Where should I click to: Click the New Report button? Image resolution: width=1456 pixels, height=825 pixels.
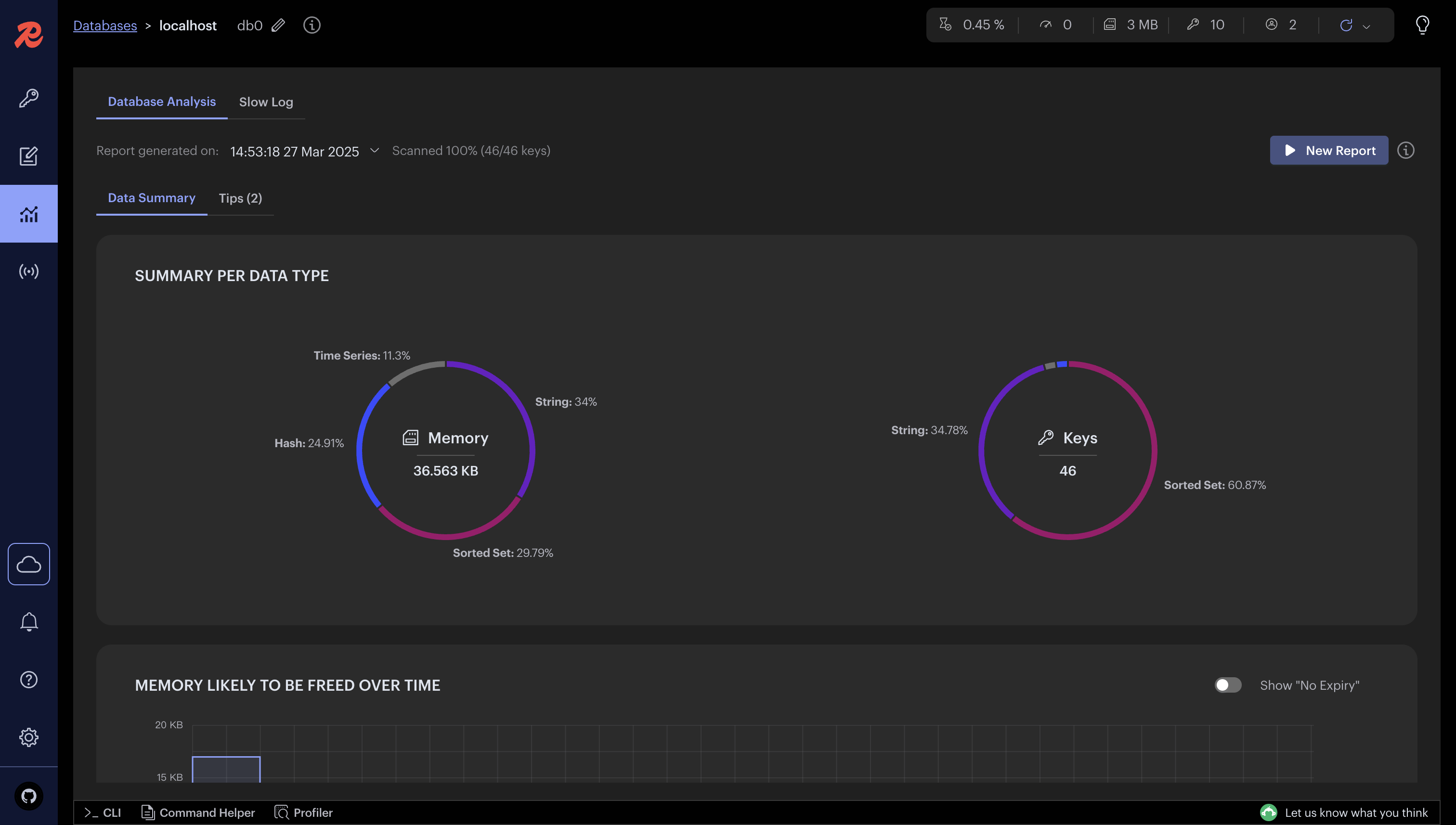1328,150
